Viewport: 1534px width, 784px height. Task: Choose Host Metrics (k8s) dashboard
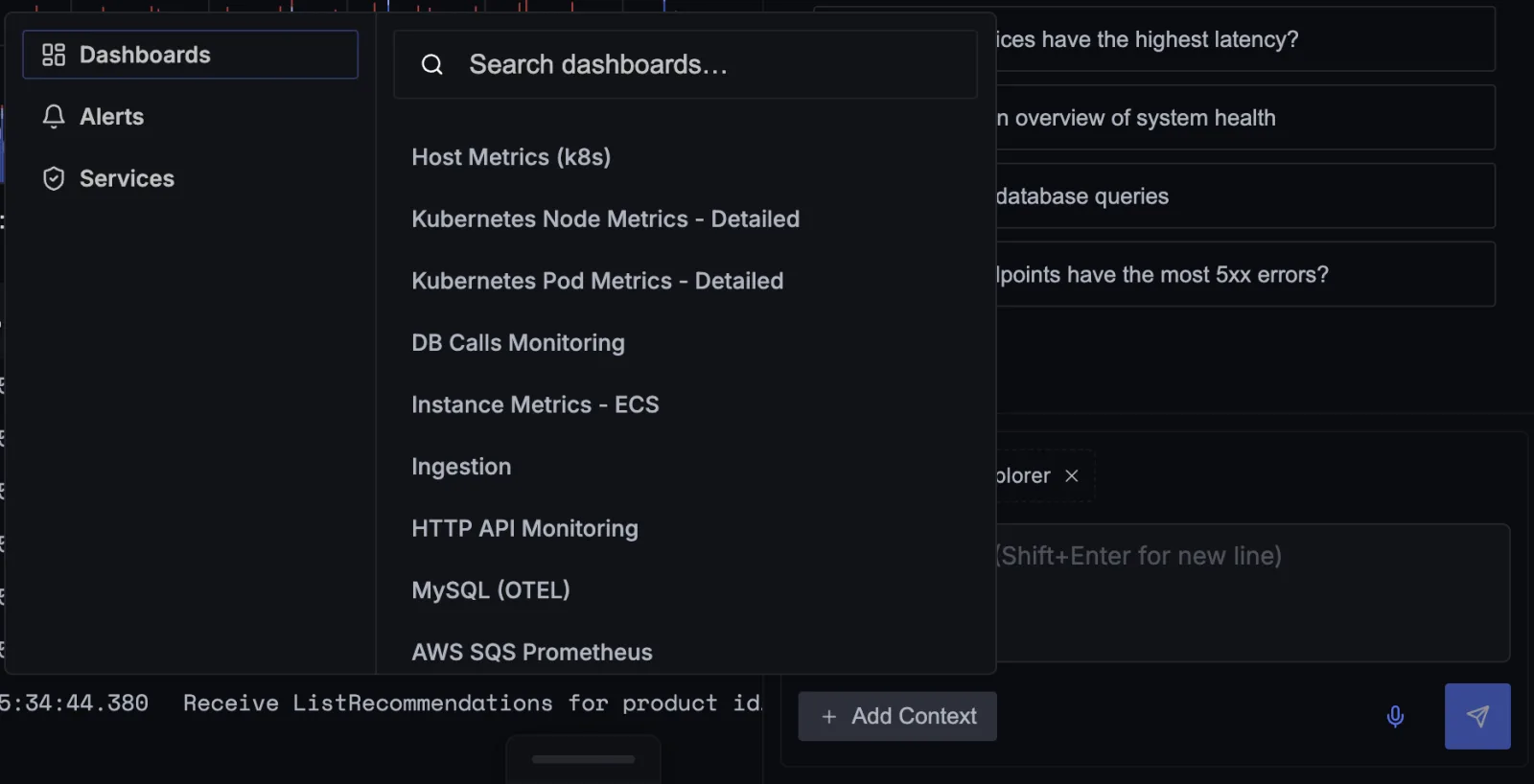[x=511, y=157]
